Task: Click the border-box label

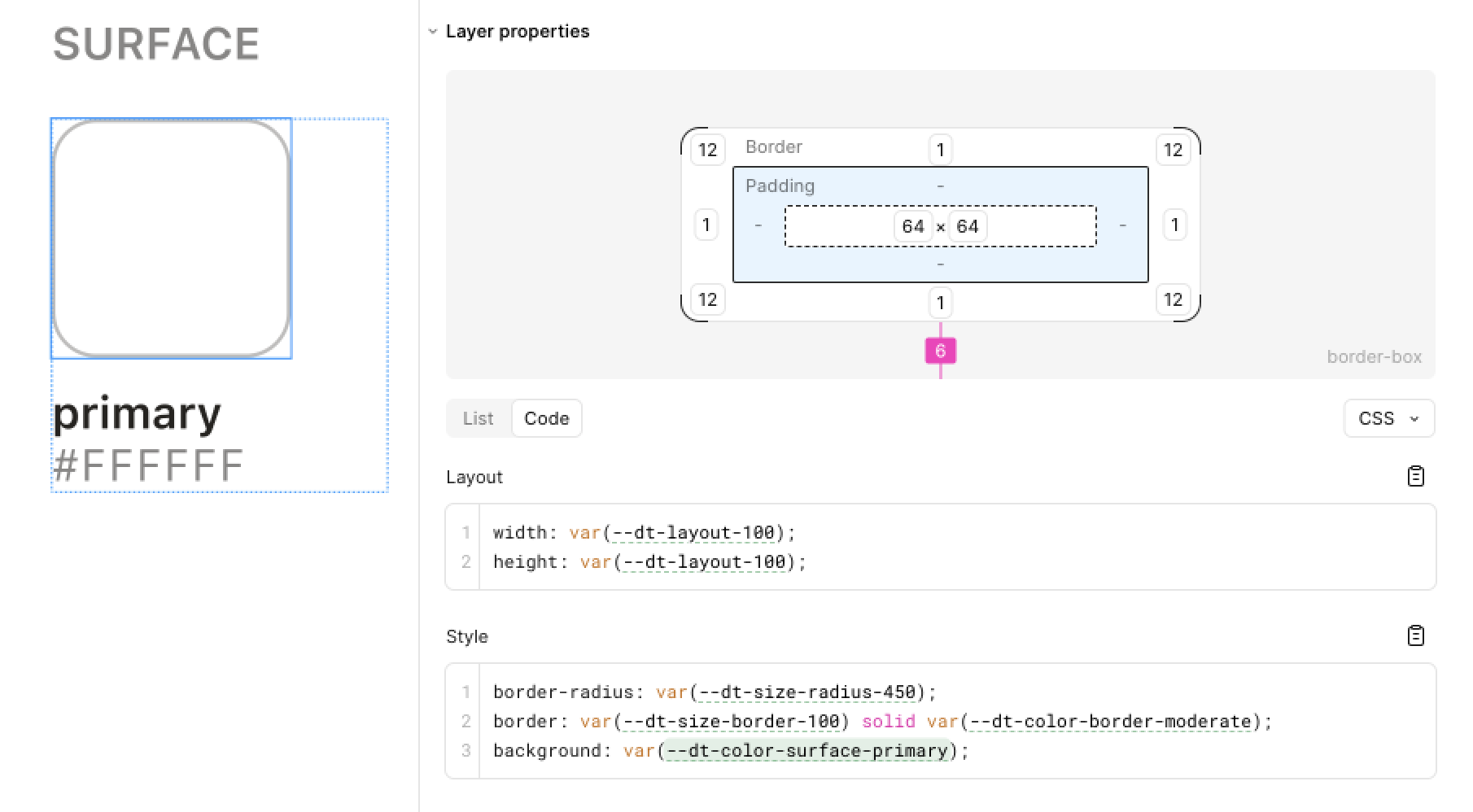Action: pyautogui.click(x=1374, y=357)
